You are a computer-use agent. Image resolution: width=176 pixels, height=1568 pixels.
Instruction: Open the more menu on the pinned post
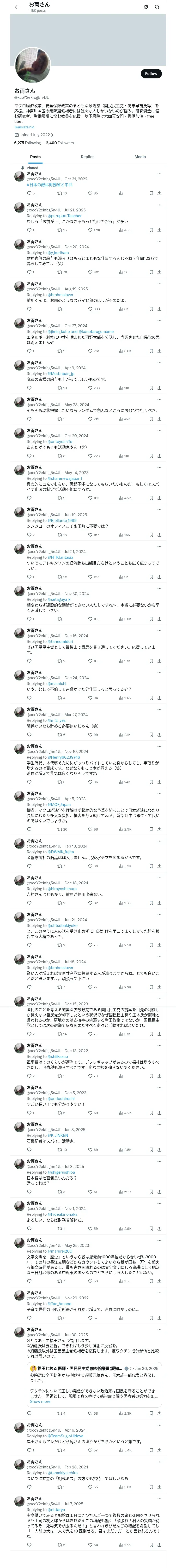click(160, 174)
